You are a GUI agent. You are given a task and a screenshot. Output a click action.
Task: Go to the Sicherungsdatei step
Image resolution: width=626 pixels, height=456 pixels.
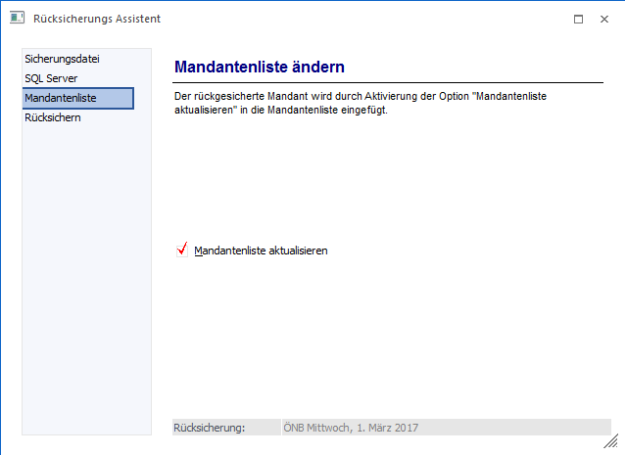[62, 59]
